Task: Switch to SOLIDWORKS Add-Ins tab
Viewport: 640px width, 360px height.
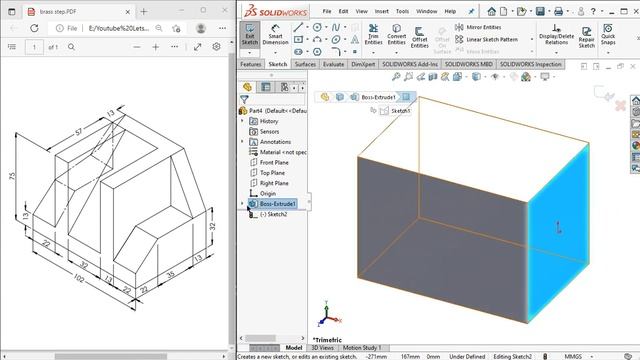Action: click(x=410, y=64)
